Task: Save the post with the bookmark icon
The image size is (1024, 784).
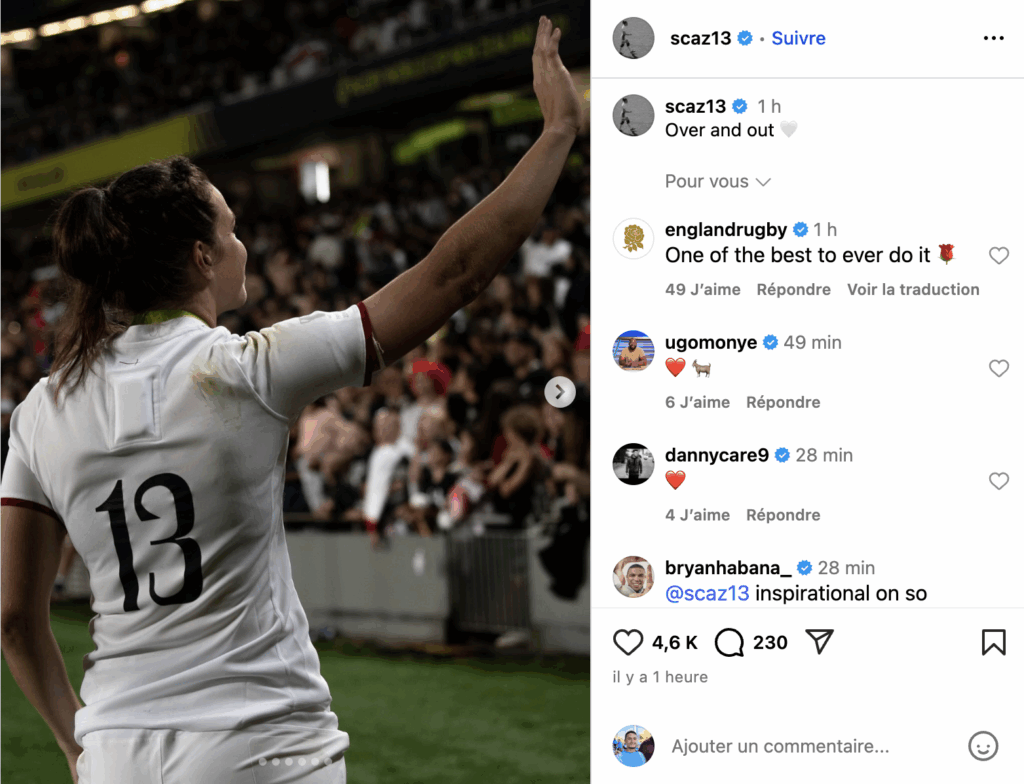Action: coord(993,642)
